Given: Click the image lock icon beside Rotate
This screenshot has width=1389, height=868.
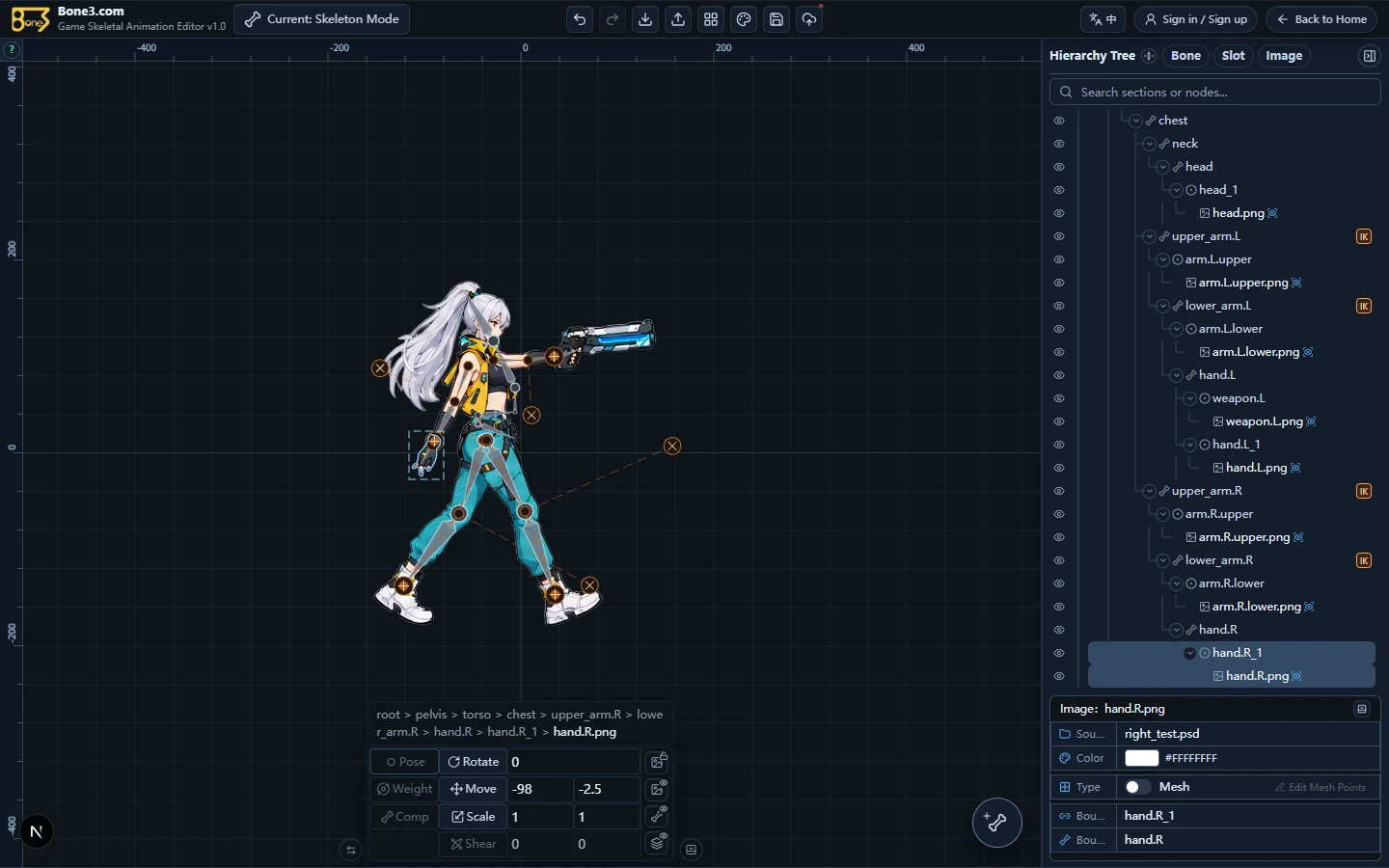Looking at the screenshot, I should pyautogui.click(x=659, y=761).
